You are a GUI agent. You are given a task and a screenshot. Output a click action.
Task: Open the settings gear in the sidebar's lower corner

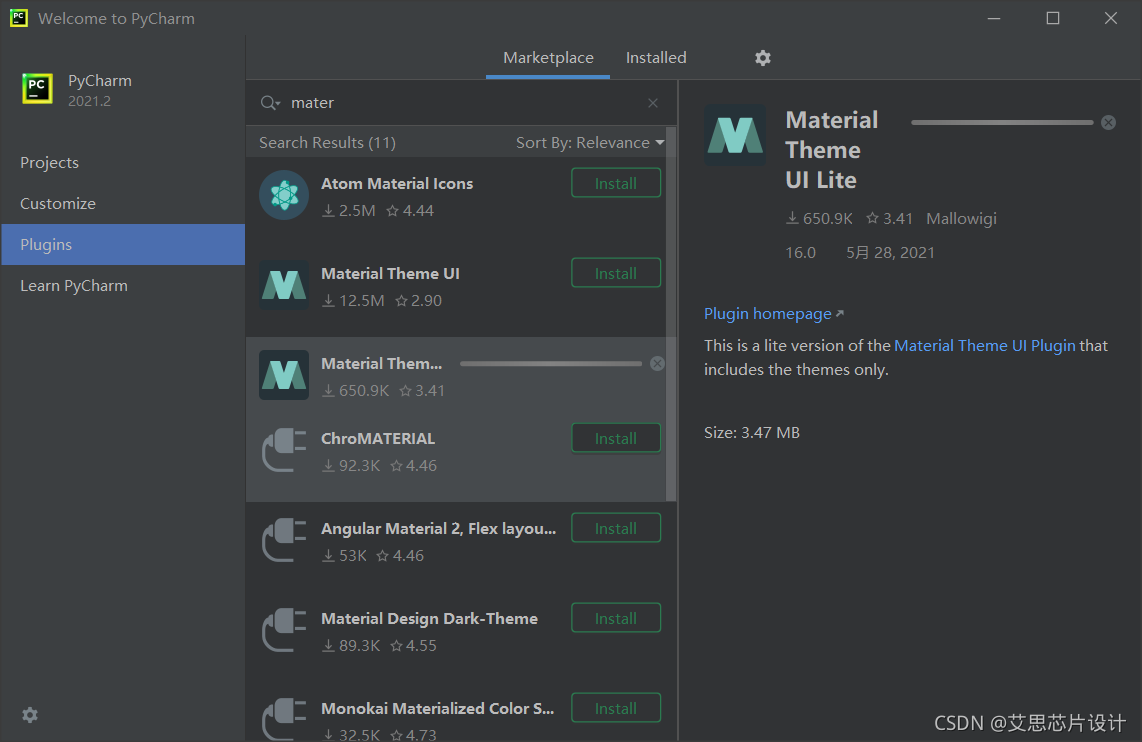click(x=30, y=715)
